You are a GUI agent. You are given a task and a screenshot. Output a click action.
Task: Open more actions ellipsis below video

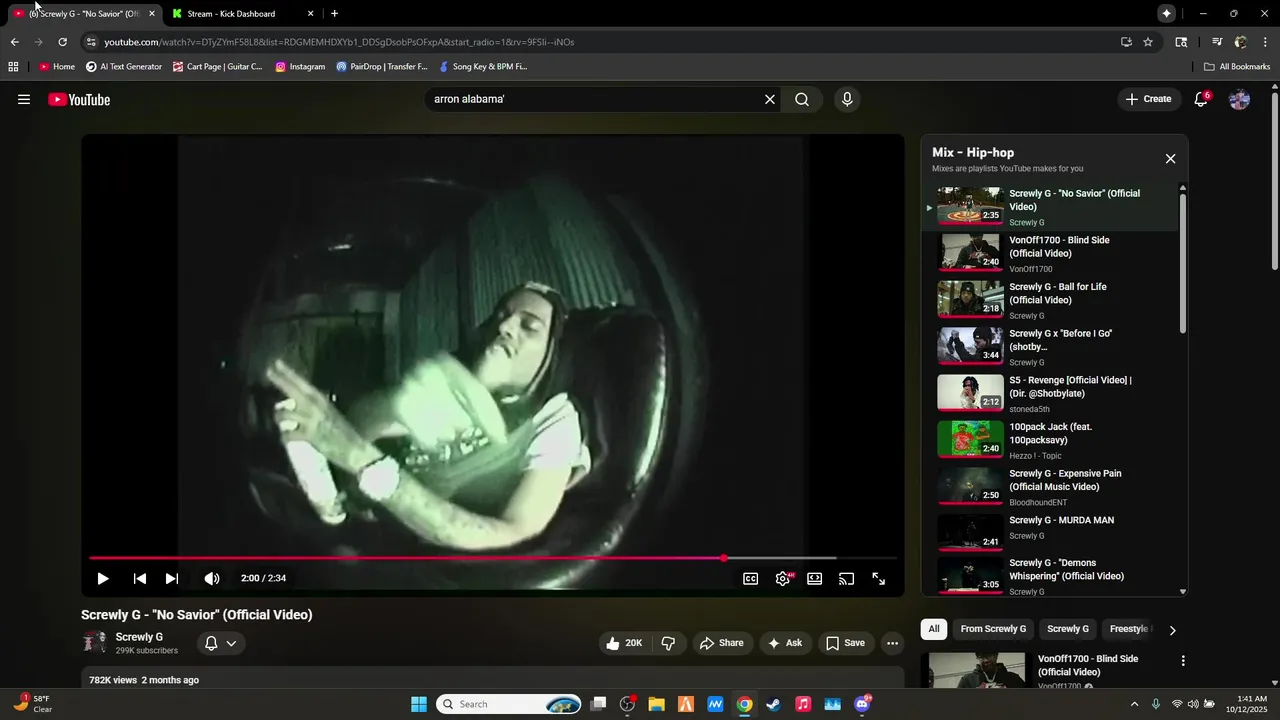tap(893, 643)
